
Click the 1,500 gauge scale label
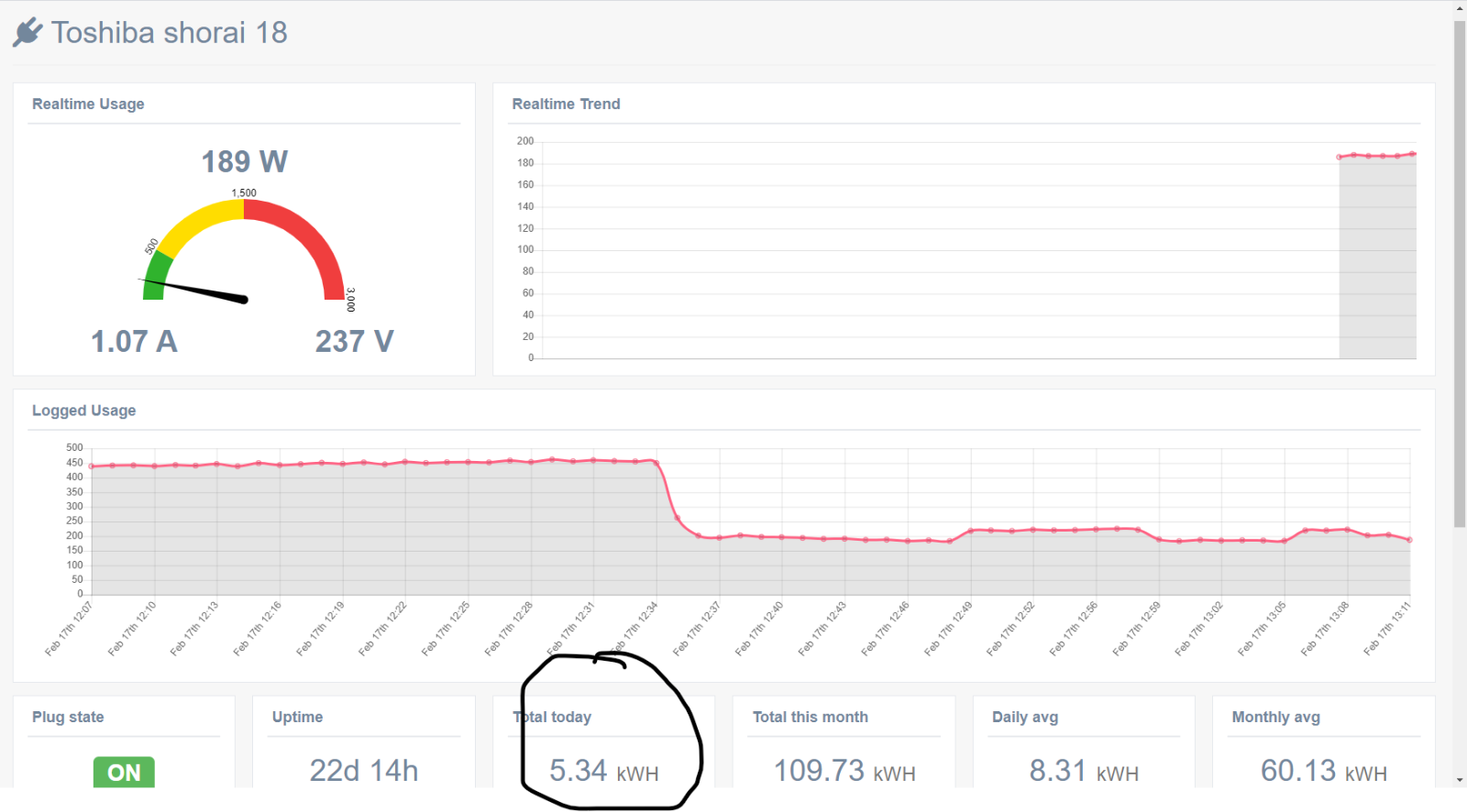[x=244, y=192]
